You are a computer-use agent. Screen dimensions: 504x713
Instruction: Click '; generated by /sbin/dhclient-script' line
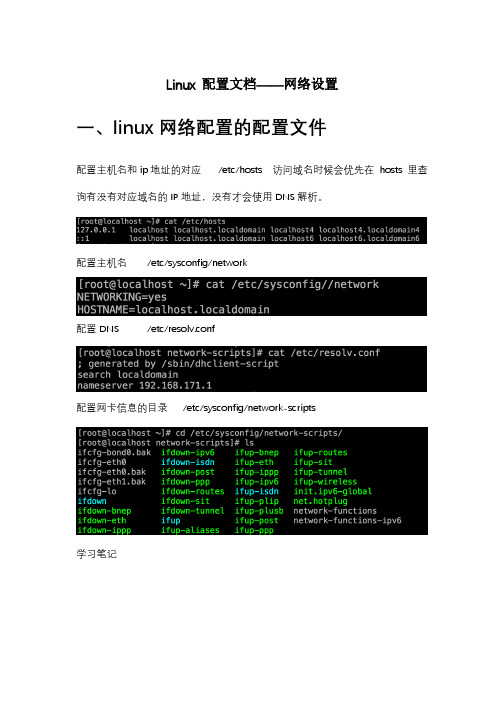pos(178,364)
